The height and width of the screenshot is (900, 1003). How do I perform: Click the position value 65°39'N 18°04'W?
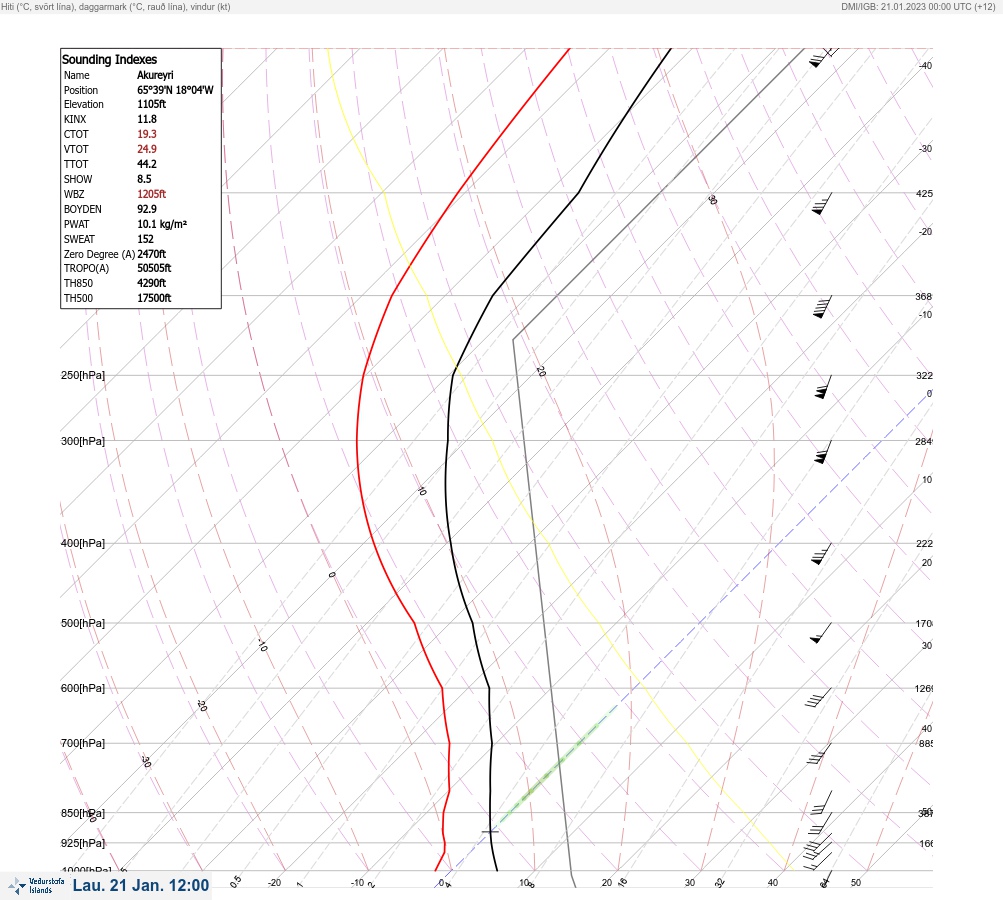[x=175, y=90]
